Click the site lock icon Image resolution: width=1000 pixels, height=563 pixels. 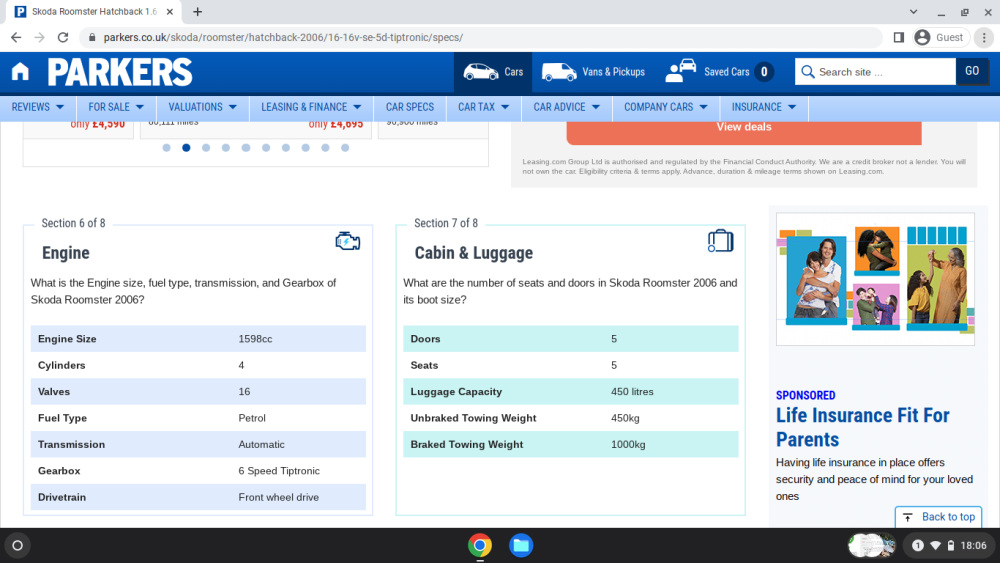click(92, 38)
